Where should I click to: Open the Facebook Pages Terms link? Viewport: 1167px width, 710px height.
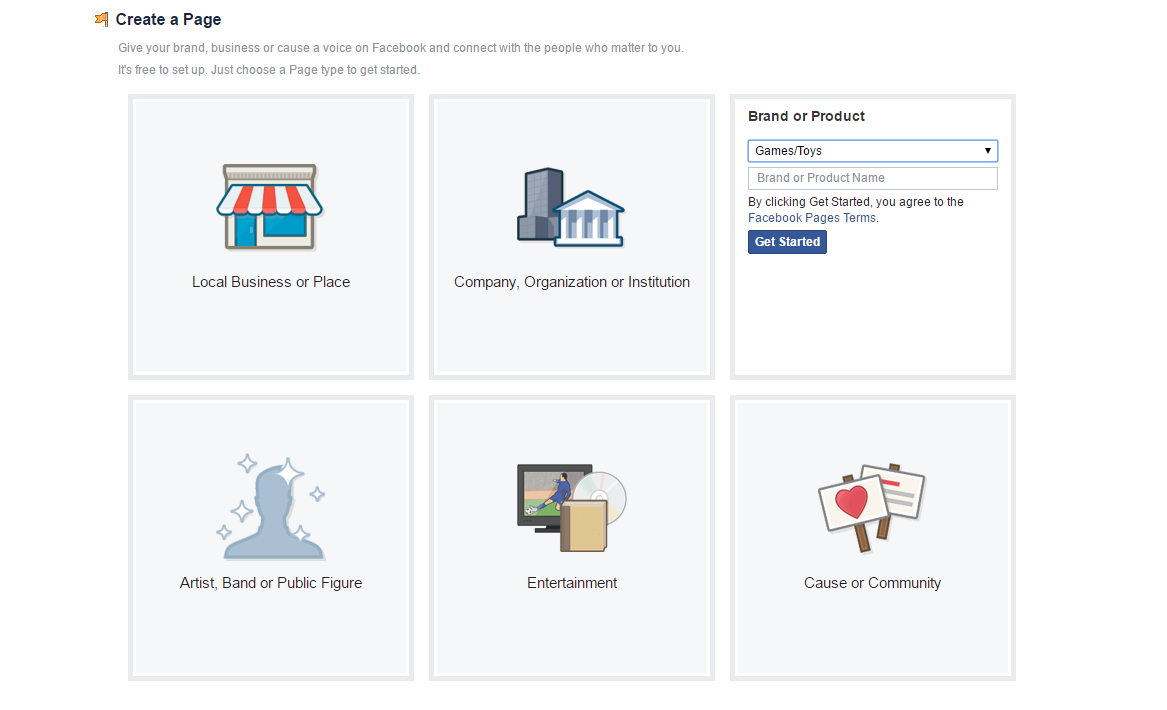tap(812, 218)
